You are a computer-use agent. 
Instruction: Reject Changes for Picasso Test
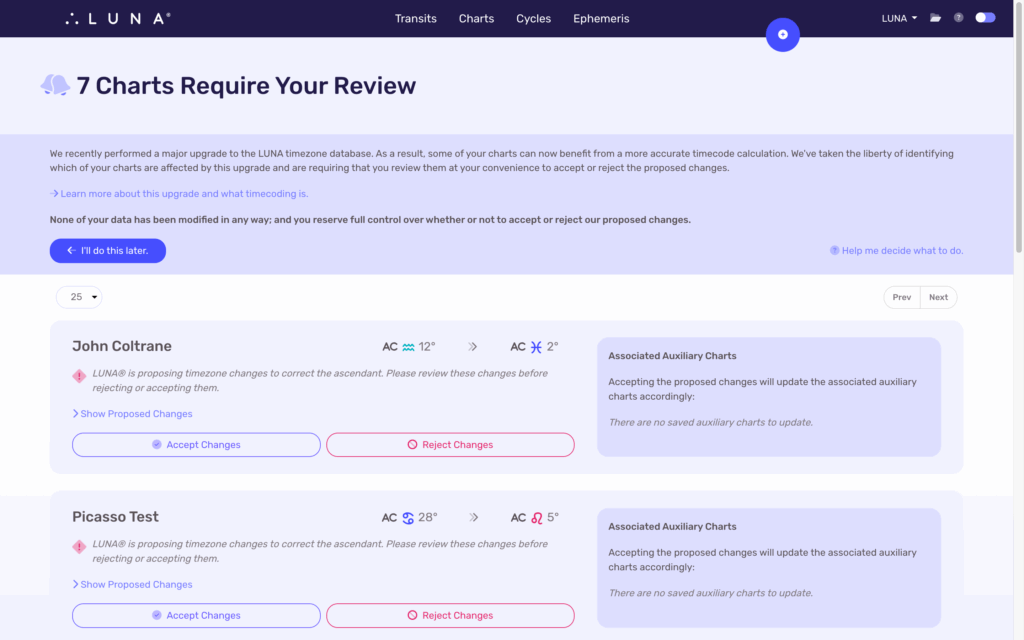click(x=450, y=616)
